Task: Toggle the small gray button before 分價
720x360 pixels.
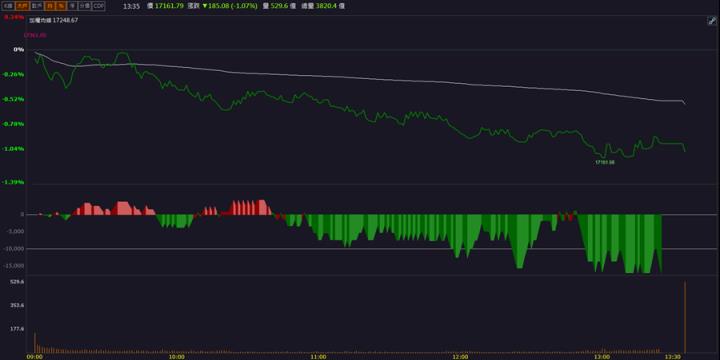Action: (x=72, y=6)
